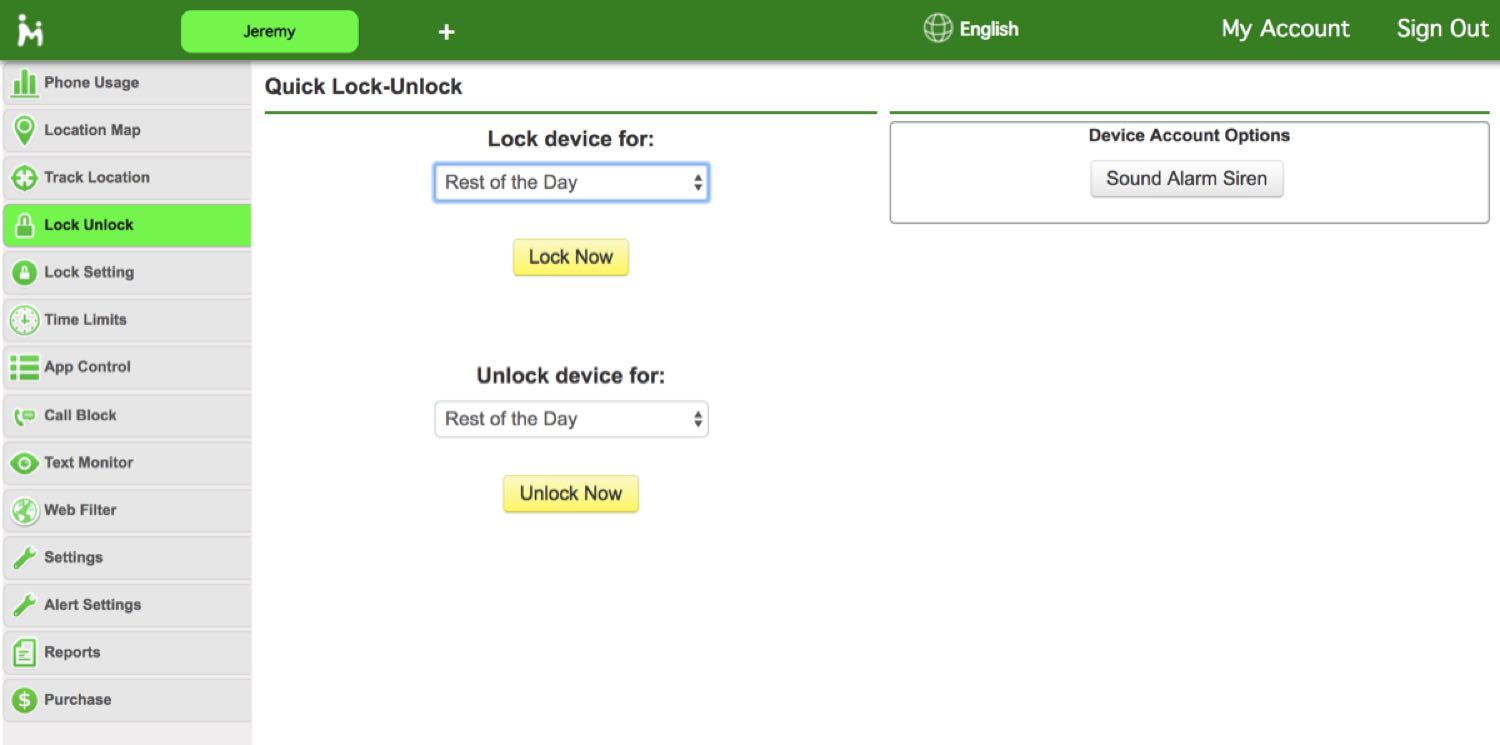Open the Unlock device duration dropdown

tap(571, 419)
